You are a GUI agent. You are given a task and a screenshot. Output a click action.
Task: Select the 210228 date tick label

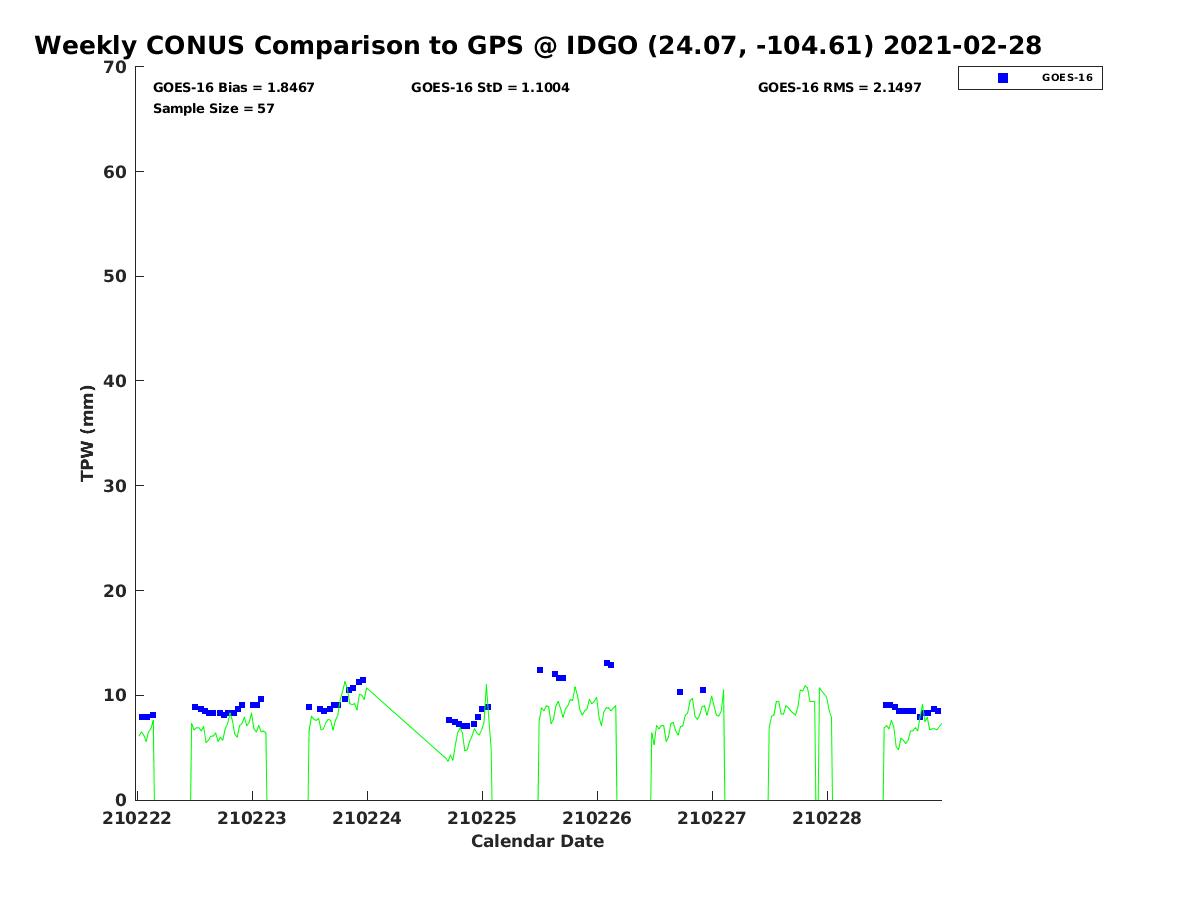click(827, 818)
